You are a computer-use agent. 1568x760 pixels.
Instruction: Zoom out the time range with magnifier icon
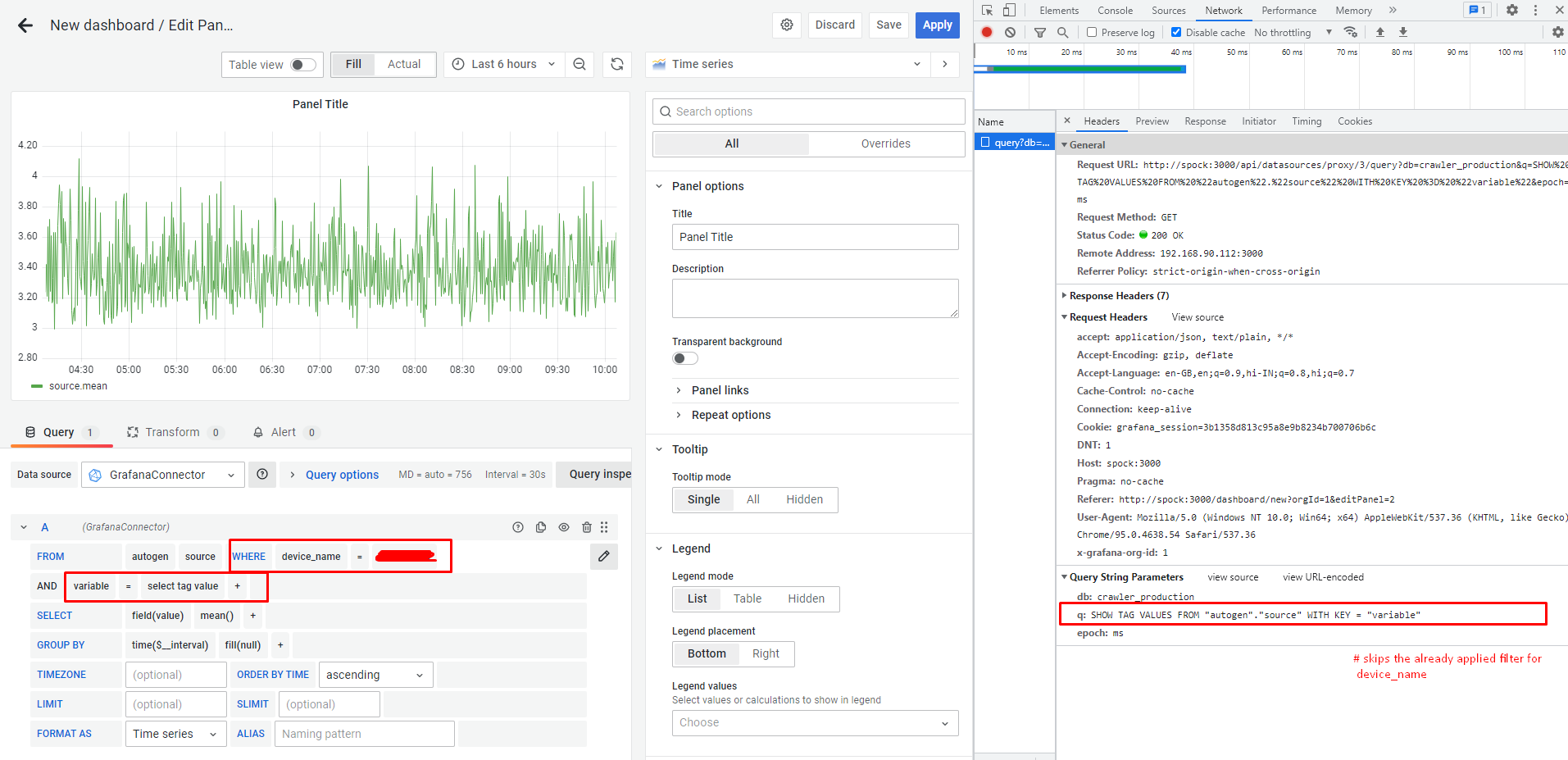pos(579,64)
